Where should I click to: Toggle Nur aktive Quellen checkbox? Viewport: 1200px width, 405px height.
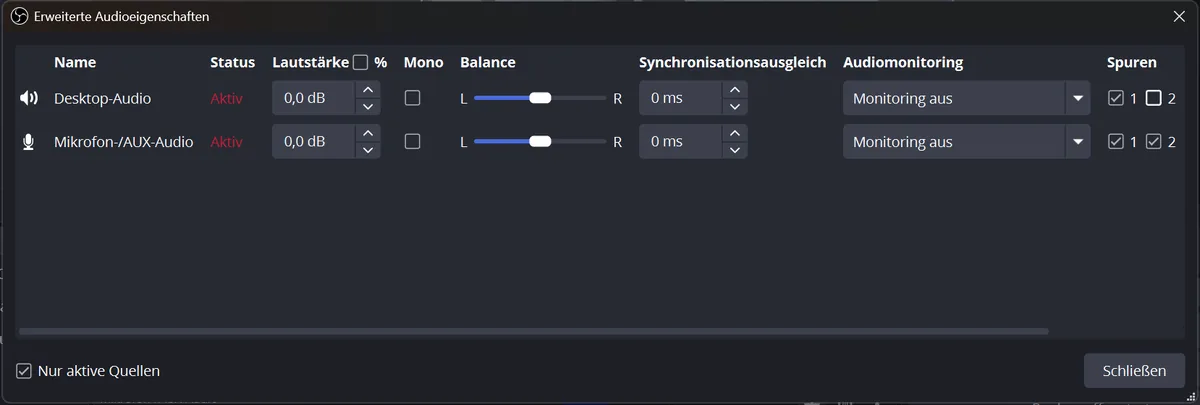click(x=24, y=371)
